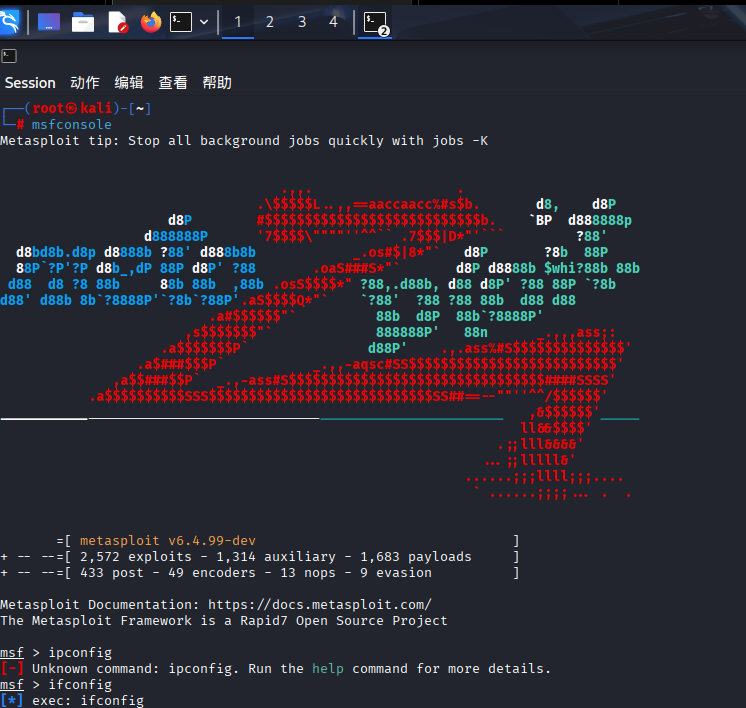The height and width of the screenshot is (708, 746).
Task: Open the 编辑 menu
Action: tap(129, 83)
